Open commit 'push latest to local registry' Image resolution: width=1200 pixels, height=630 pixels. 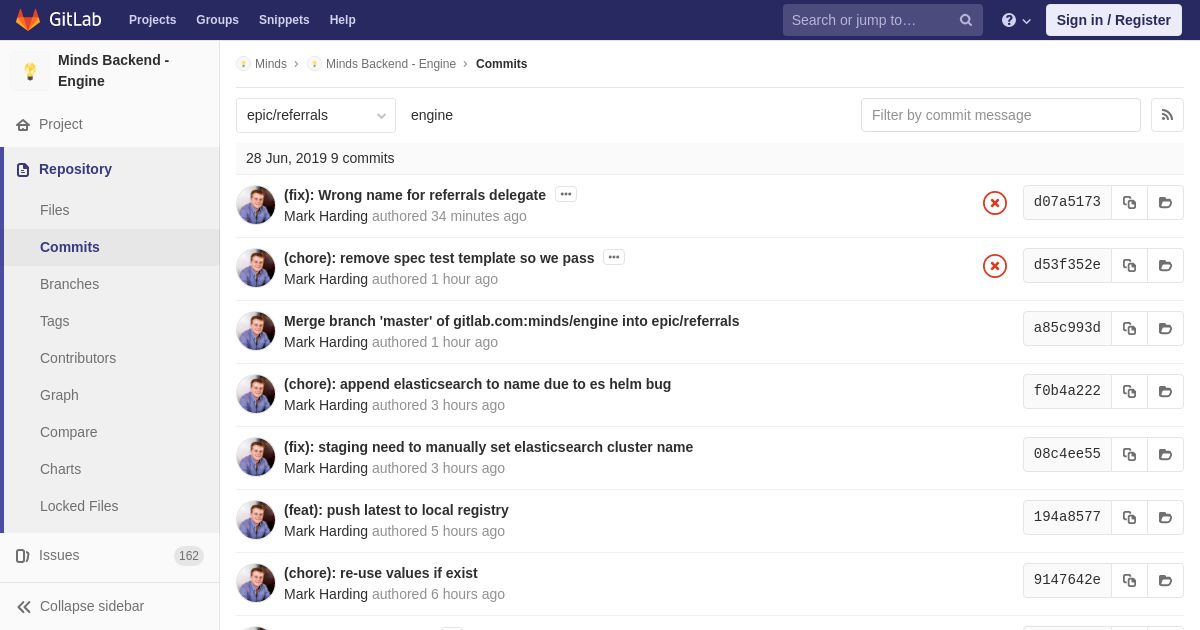396,510
